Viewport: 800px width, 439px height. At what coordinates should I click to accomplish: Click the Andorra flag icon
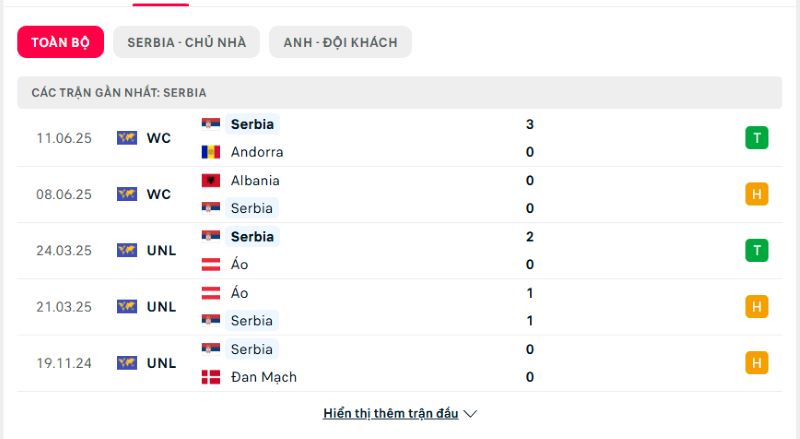coord(211,152)
